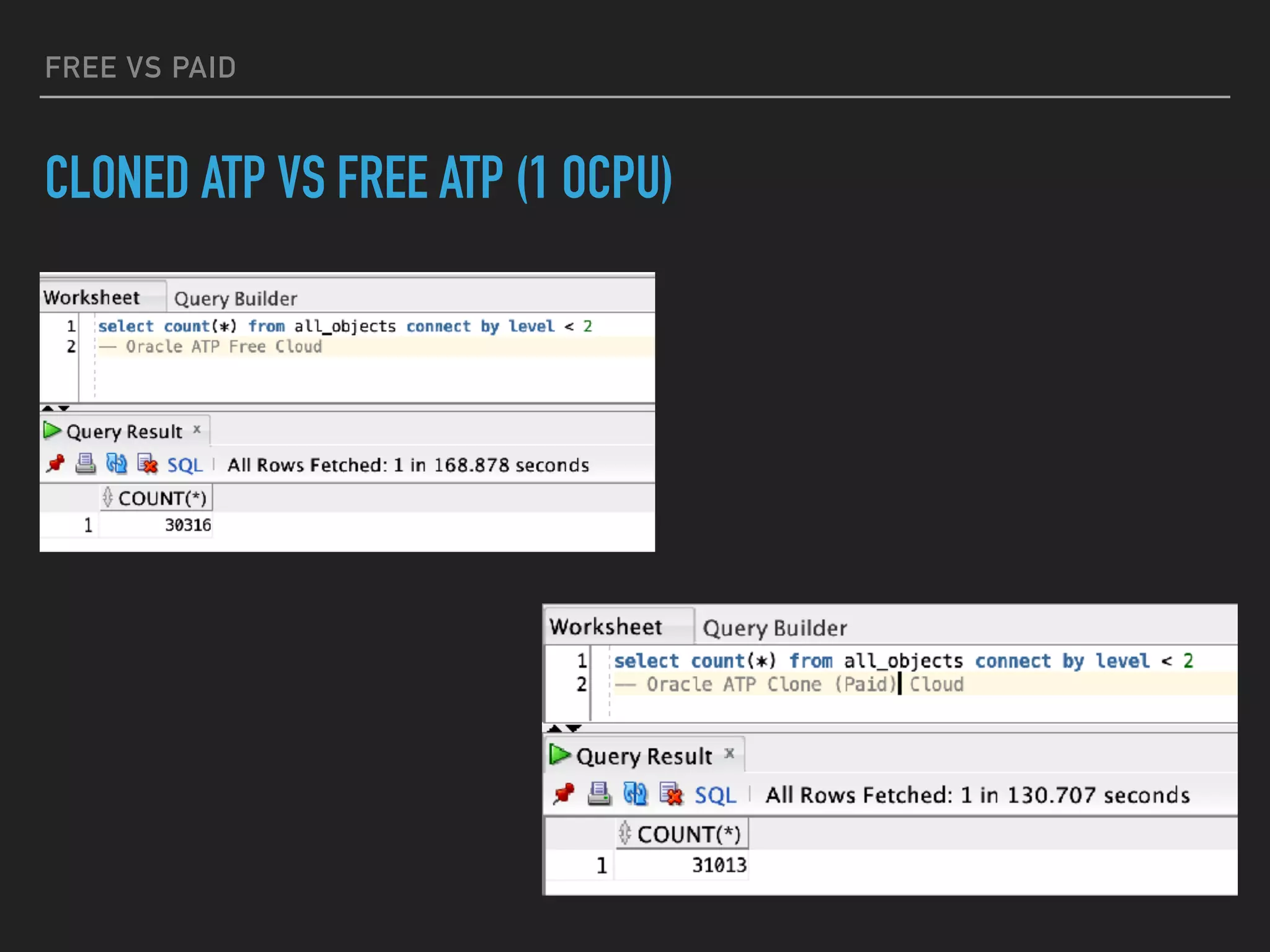1270x952 pixels.
Task: Click delete row icon in Free Cloud result toolbar
Action: click(148, 464)
